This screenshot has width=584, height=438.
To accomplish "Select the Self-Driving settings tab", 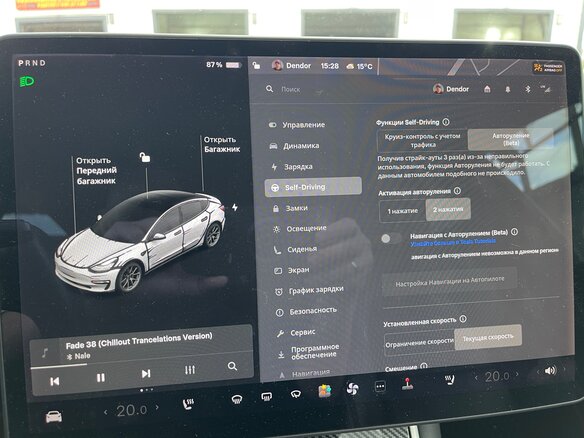I will point(313,187).
